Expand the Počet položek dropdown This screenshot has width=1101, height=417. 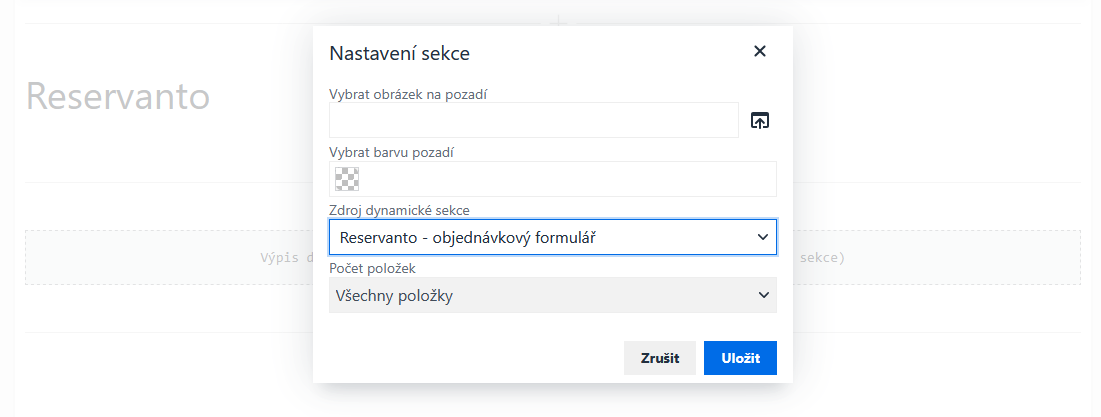(552, 295)
